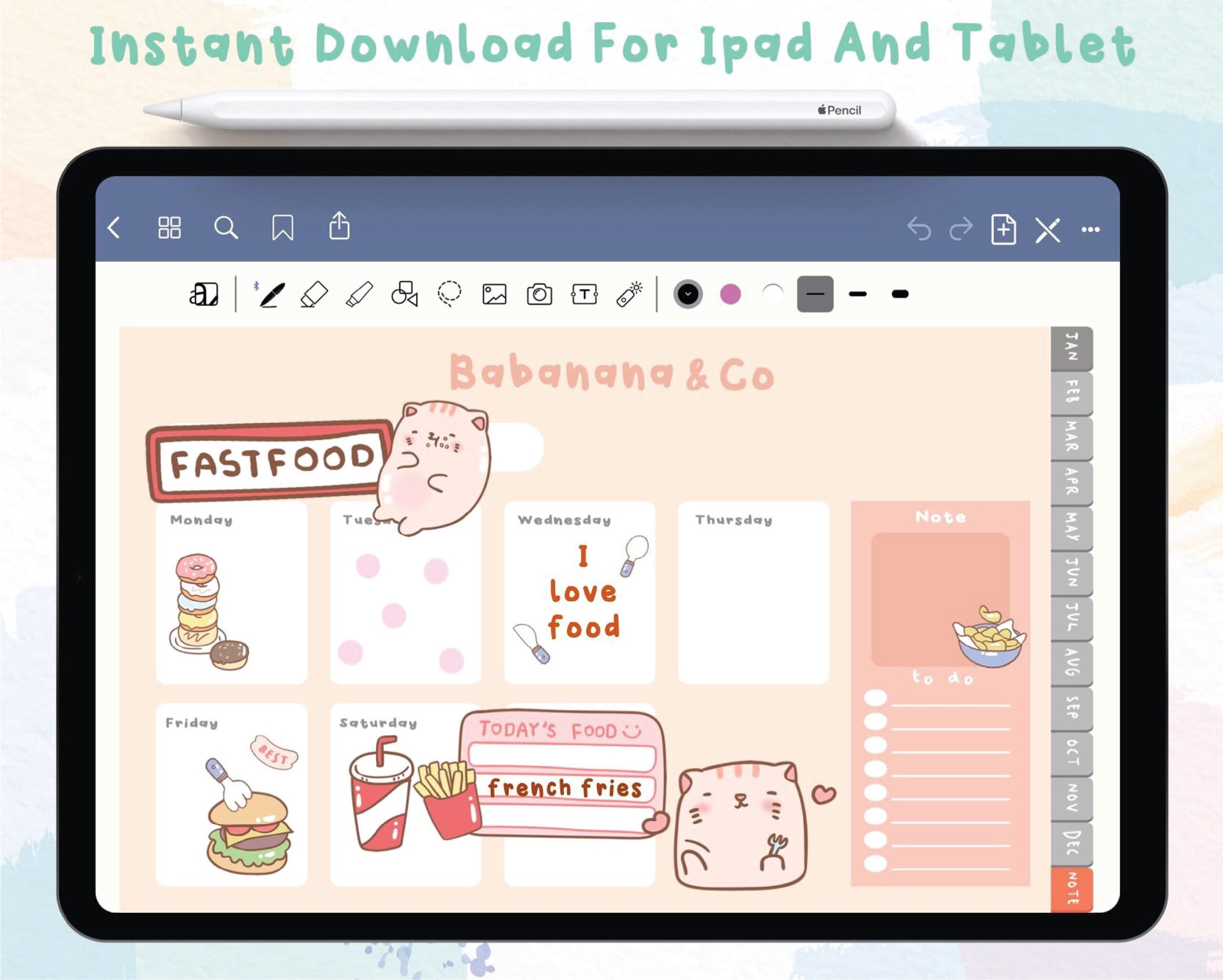Open the Camera capture tool

coord(539,294)
